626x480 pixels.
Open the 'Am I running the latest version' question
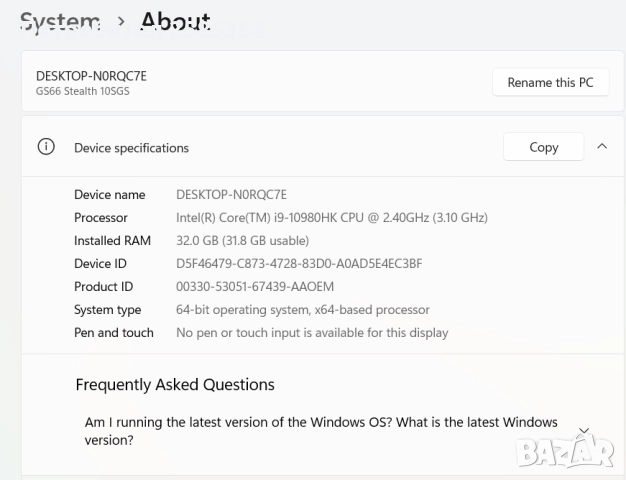[x=321, y=431]
